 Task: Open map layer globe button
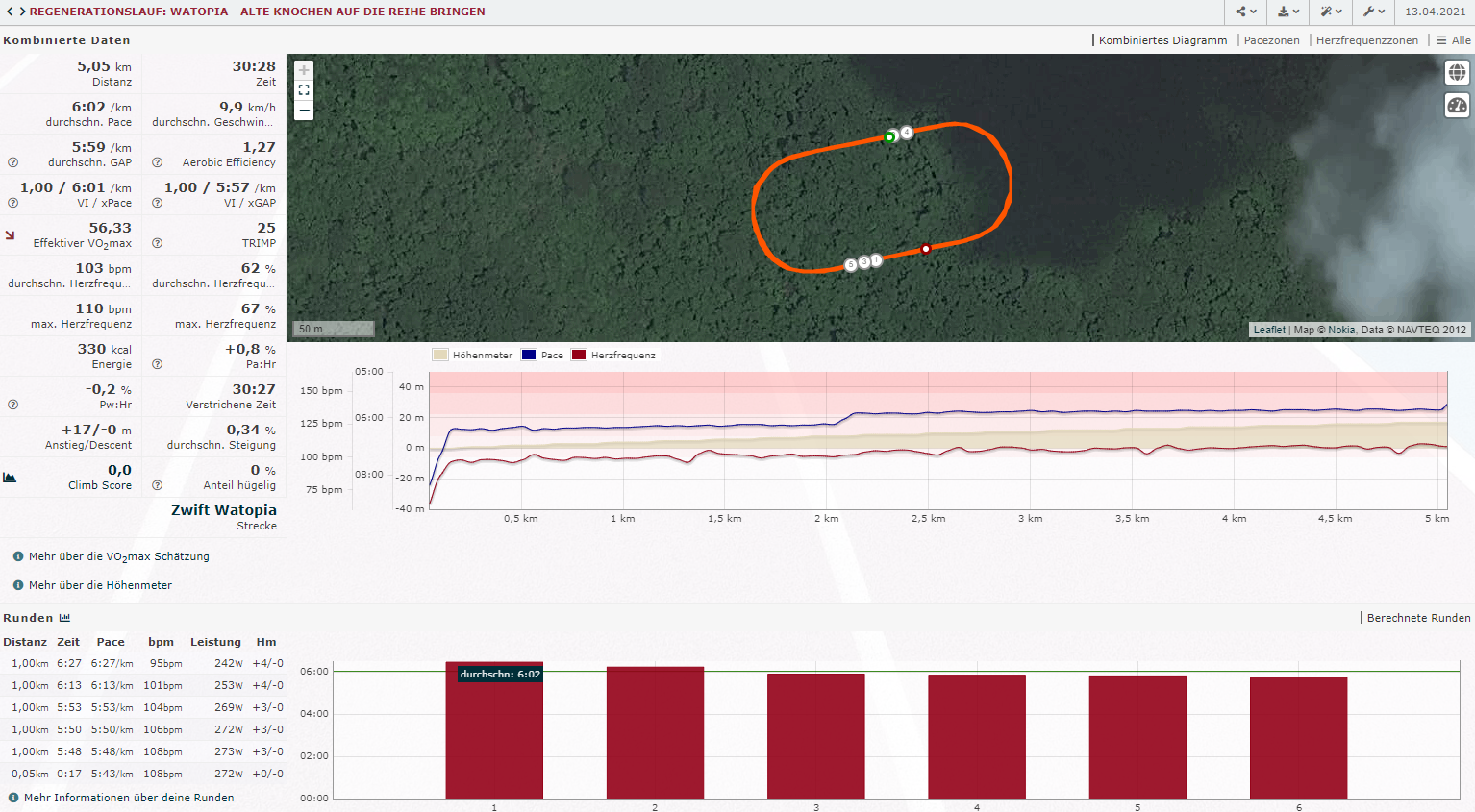(x=1457, y=72)
